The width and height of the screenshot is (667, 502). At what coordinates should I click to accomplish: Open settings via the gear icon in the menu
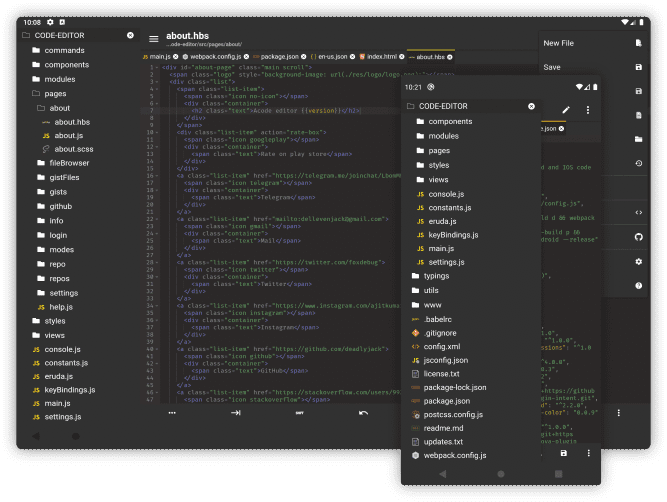[x=638, y=262]
